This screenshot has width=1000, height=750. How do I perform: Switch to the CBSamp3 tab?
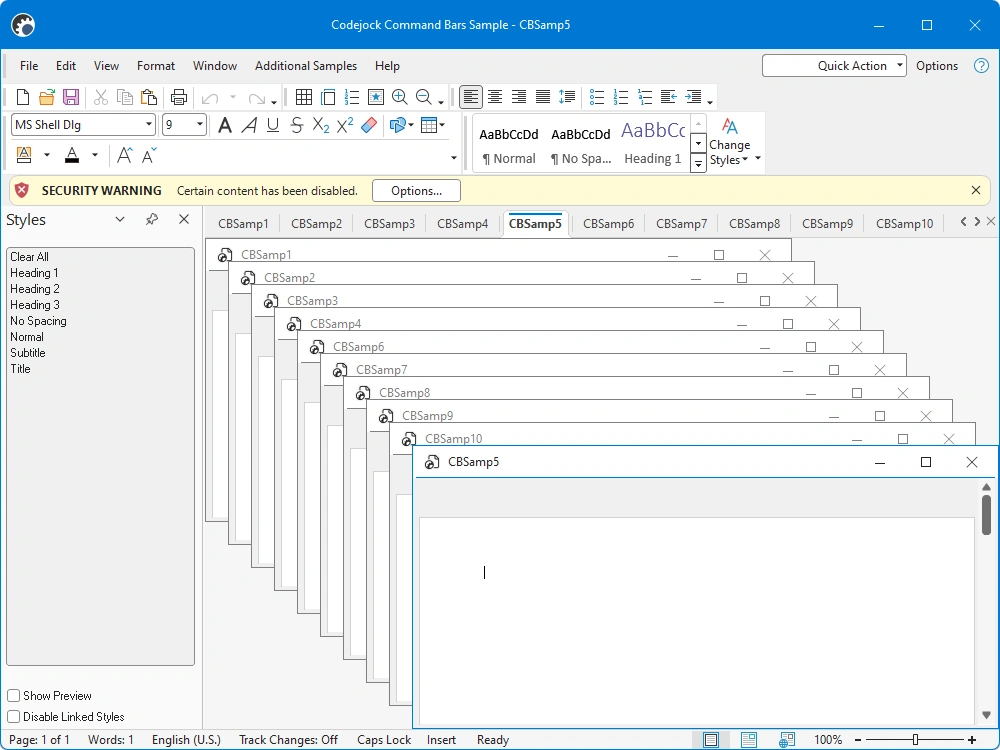389,224
